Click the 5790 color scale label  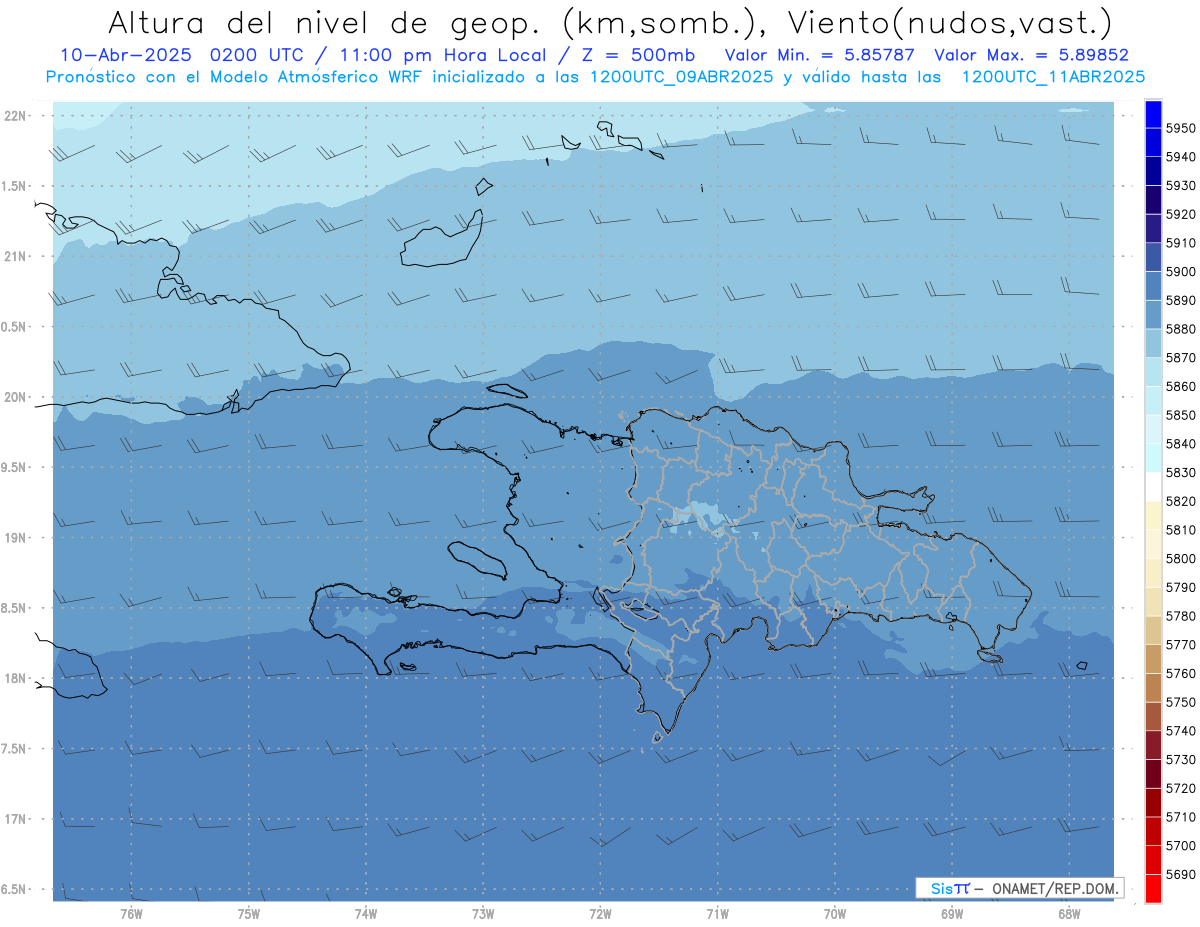(x=1180, y=587)
